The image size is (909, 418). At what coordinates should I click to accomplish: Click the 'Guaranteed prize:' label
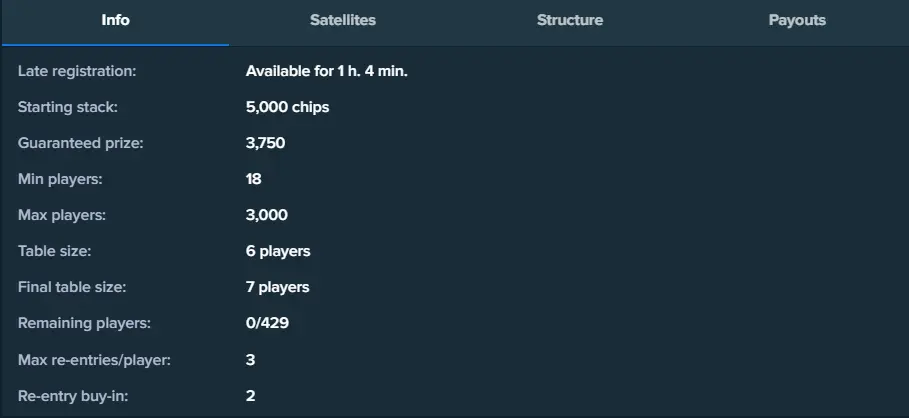click(x=81, y=143)
